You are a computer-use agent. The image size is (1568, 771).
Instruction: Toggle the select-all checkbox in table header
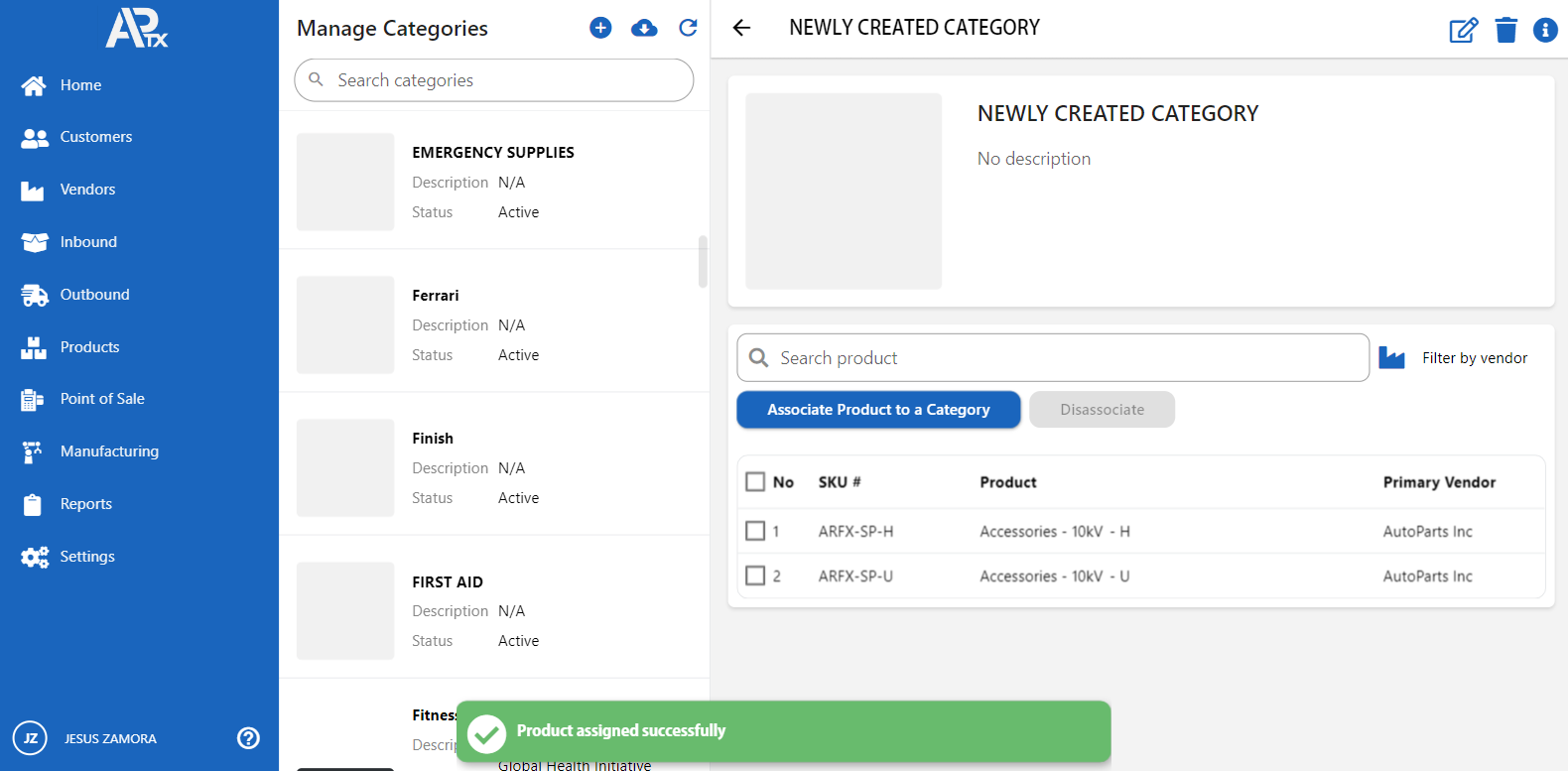pos(755,482)
